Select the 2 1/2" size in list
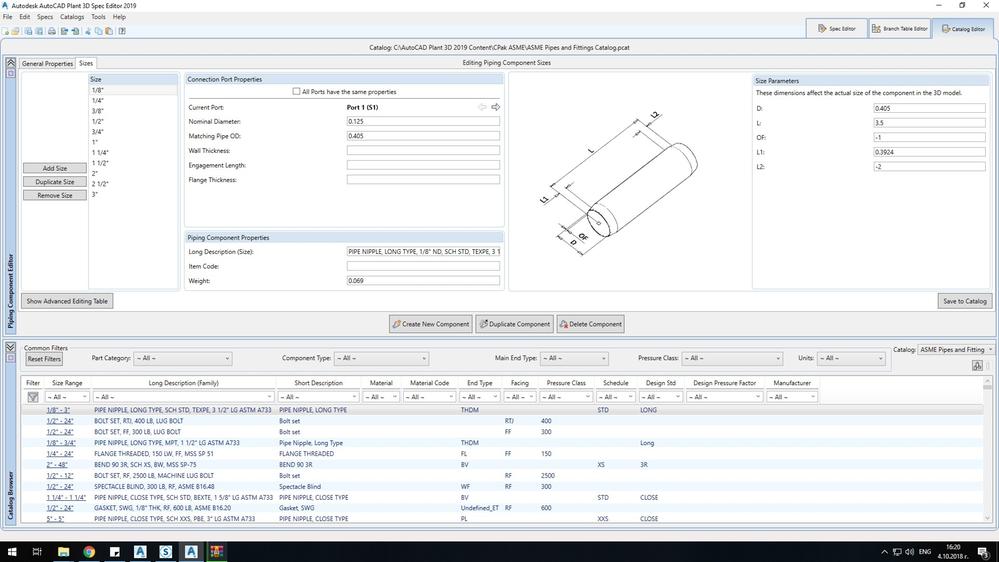Image resolution: width=999 pixels, height=562 pixels. pos(100,184)
